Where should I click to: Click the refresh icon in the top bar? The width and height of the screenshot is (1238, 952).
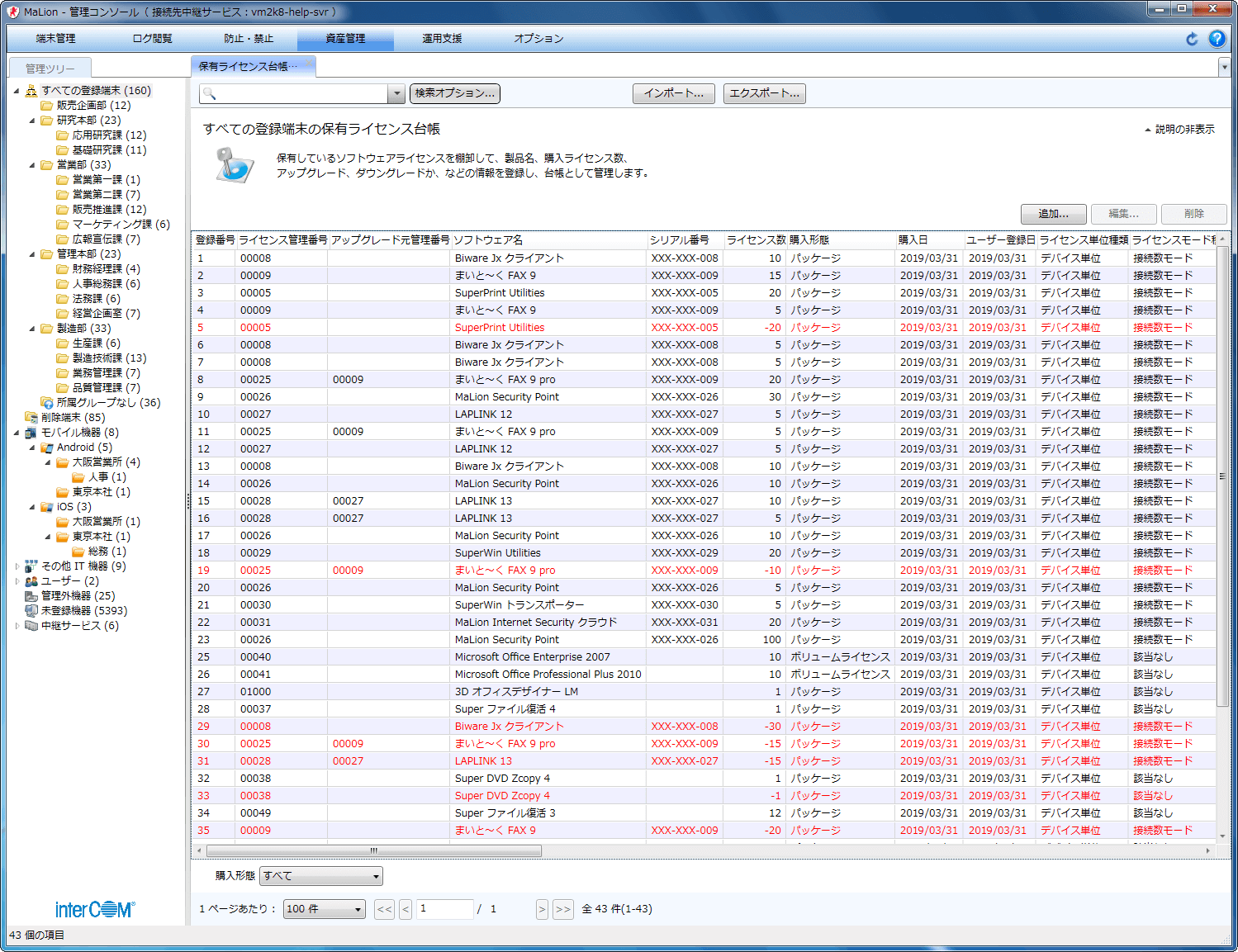click(x=1192, y=39)
